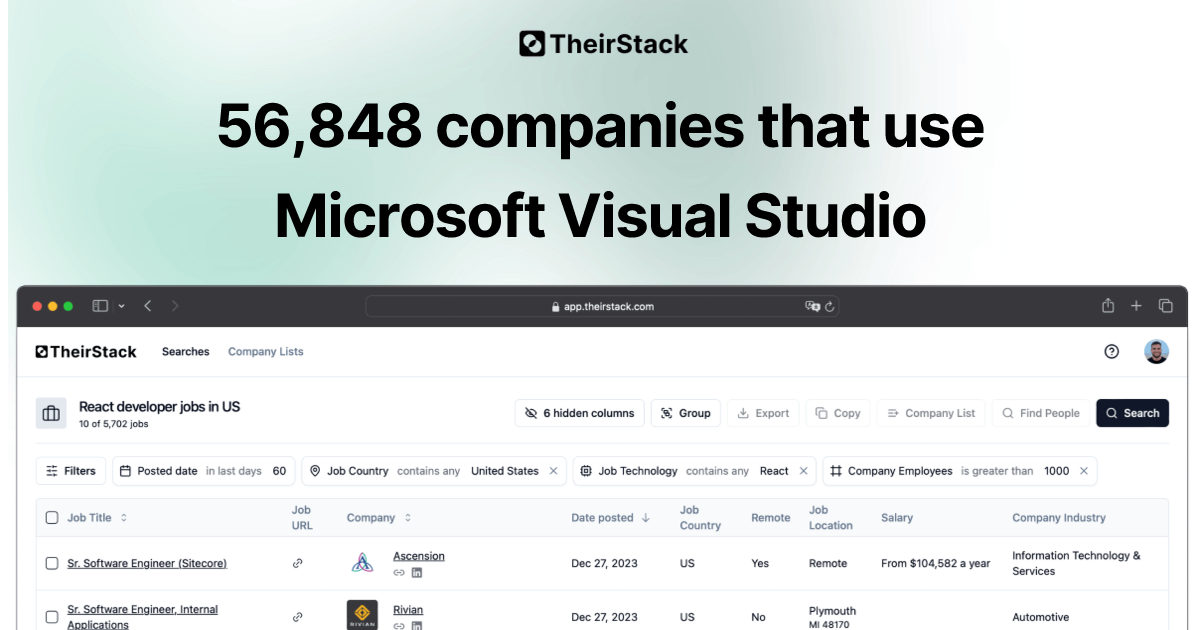Click the TheirStack logo at top banner
This screenshot has height=630, width=1200.
point(604,44)
